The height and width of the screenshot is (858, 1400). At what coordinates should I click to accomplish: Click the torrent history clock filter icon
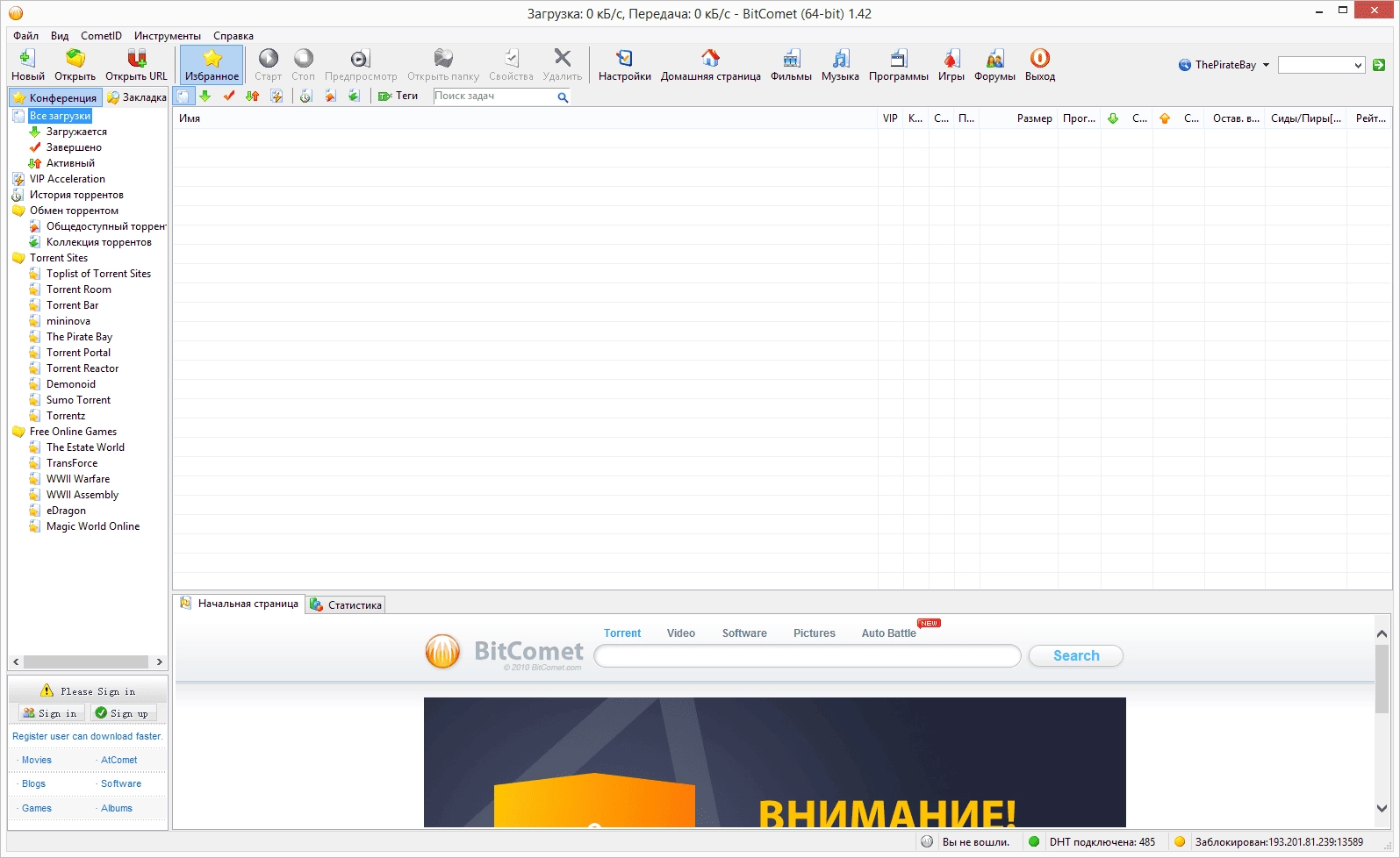pos(306,97)
